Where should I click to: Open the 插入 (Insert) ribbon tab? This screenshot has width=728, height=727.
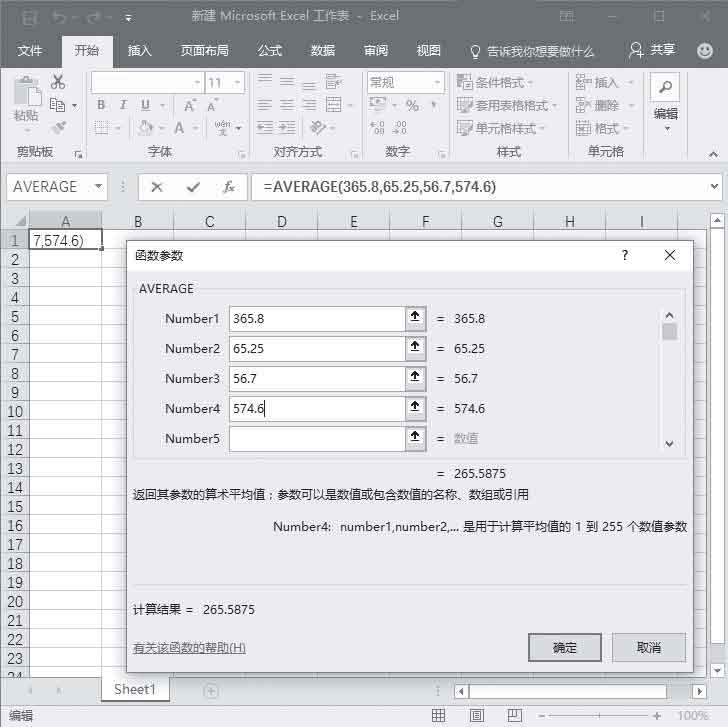click(140, 51)
